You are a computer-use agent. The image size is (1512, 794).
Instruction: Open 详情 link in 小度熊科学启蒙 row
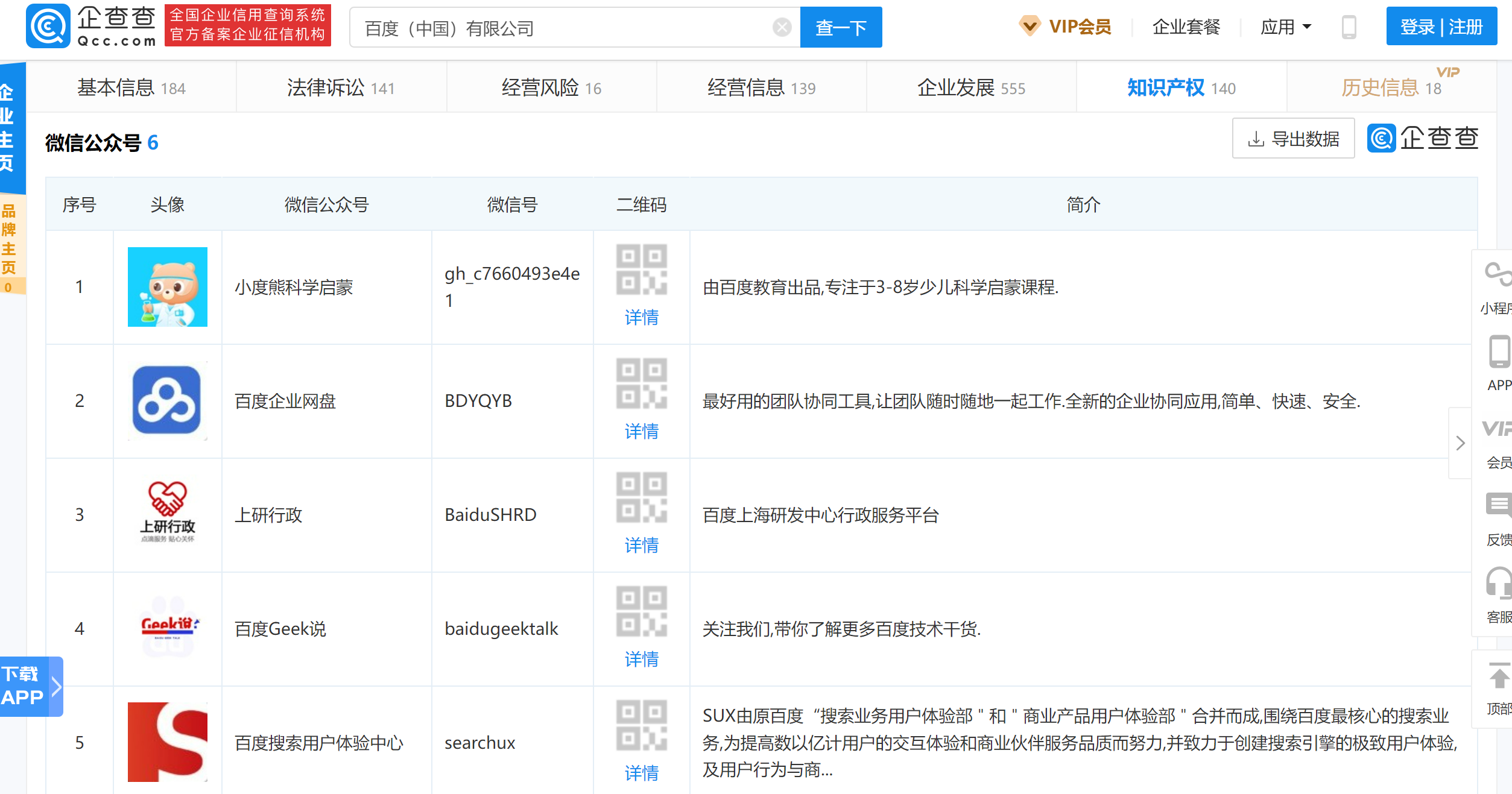[642, 318]
